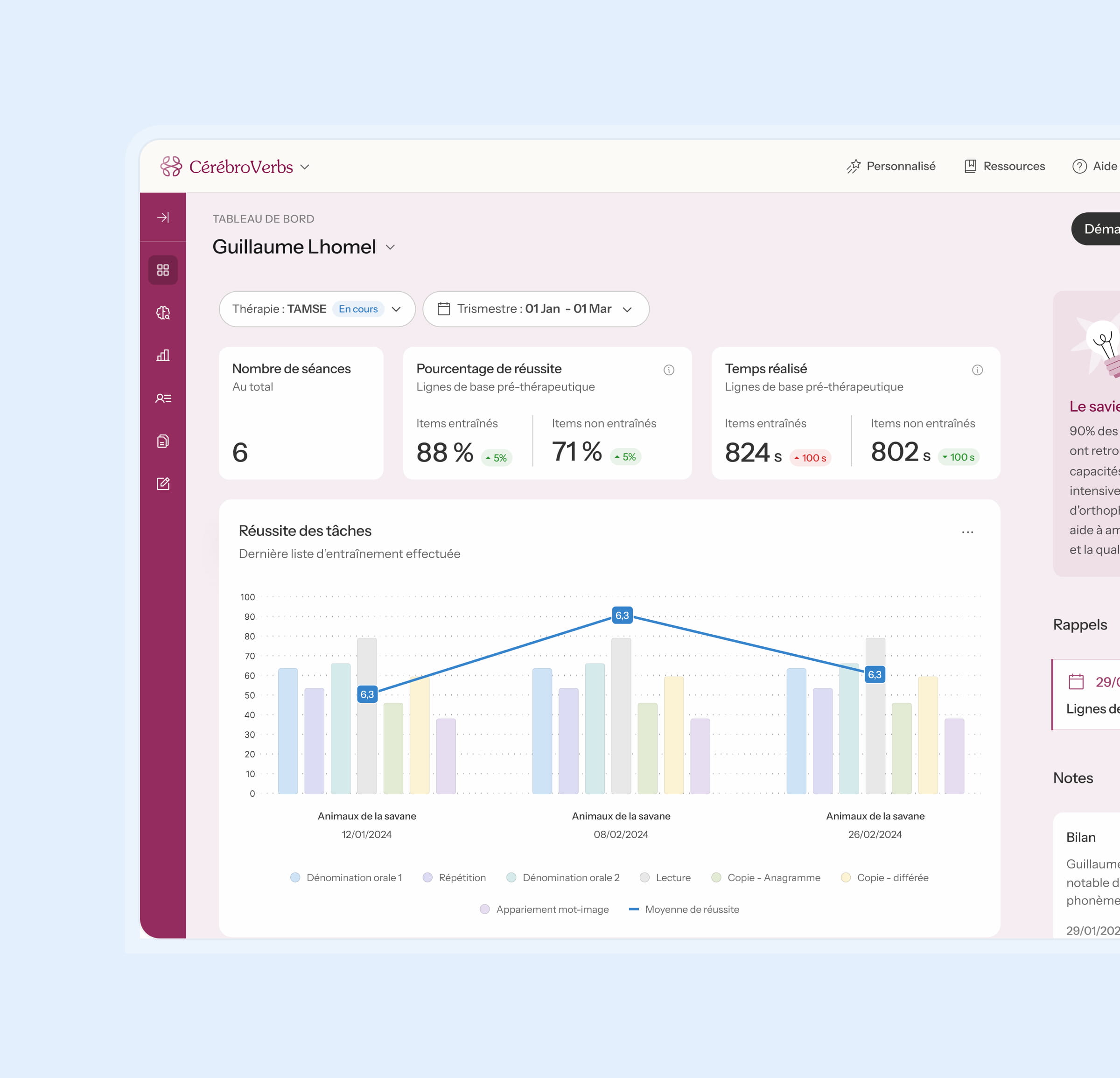Toggle Copie - différée legend item

coord(885,877)
